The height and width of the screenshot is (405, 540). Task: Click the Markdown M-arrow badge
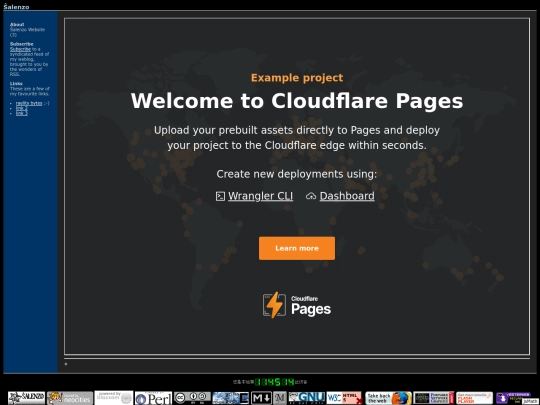(261, 398)
